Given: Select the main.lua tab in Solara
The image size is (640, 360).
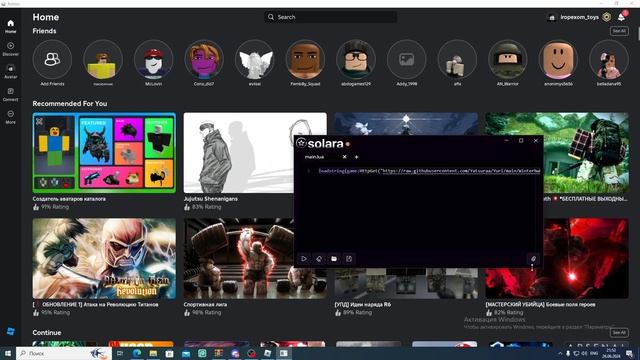Looking at the screenshot, I should [314, 157].
